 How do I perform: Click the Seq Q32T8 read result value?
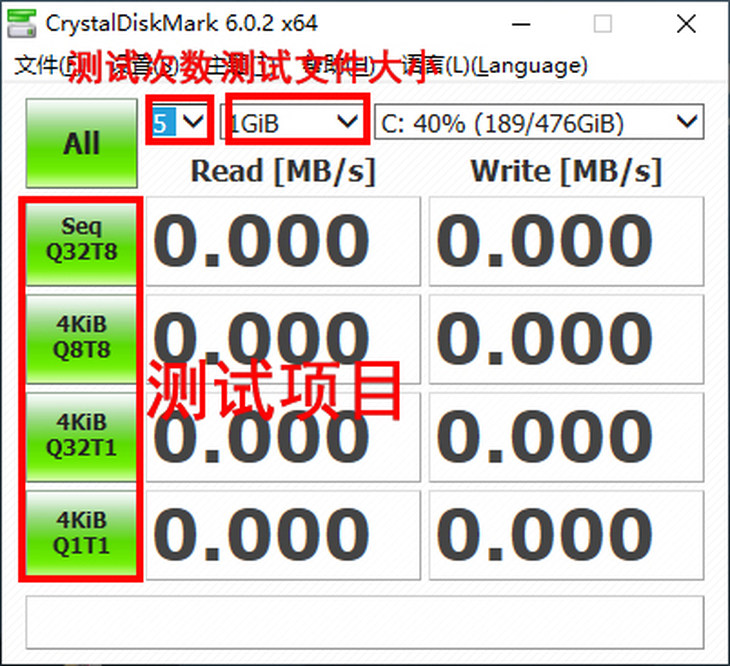(x=283, y=241)
